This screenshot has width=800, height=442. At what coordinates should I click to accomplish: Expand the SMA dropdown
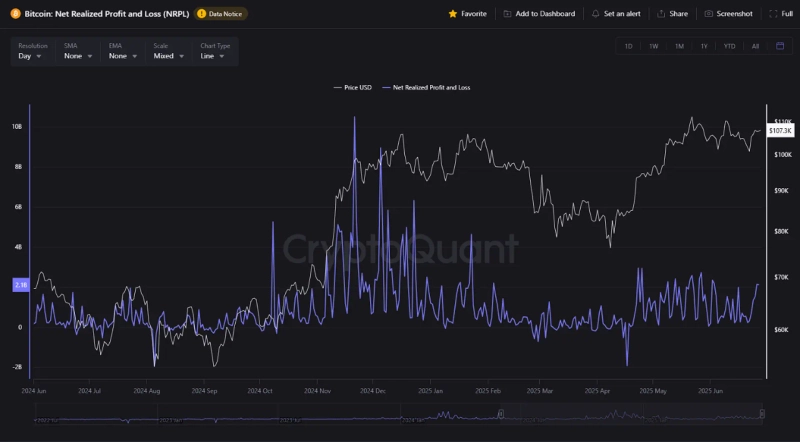pyautogui.click(x=78, y=56)
